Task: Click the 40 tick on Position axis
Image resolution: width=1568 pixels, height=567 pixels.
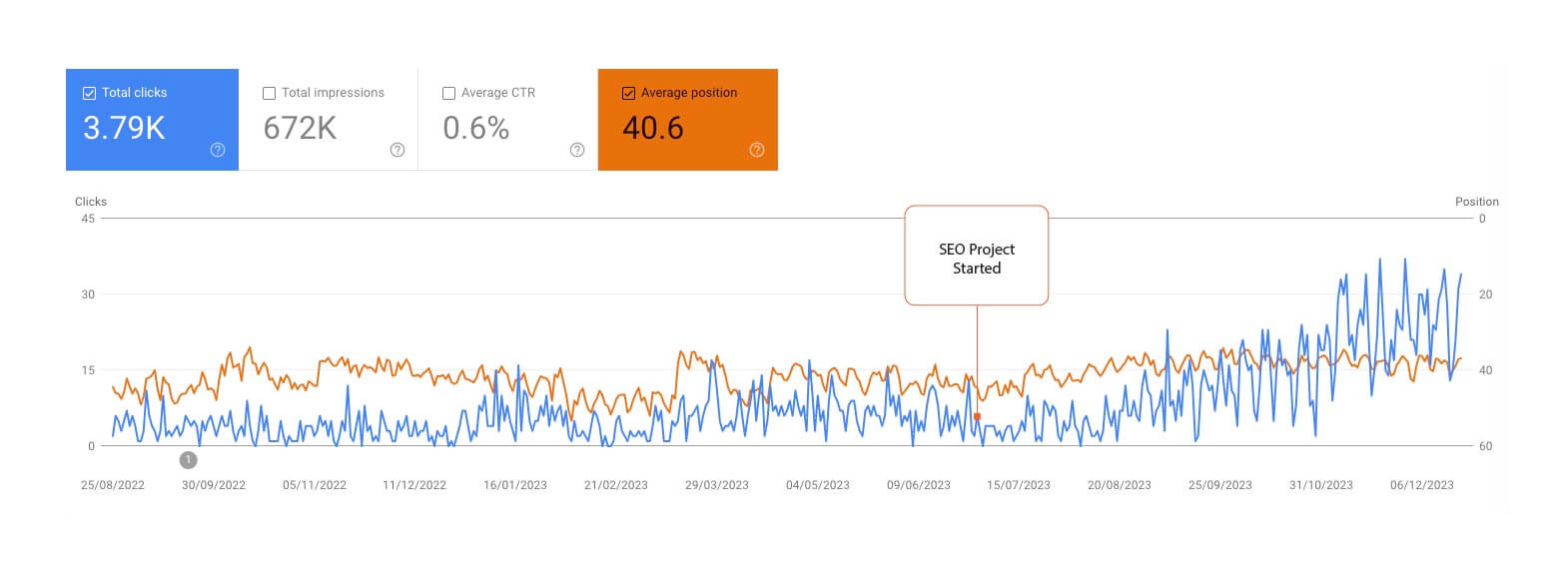Action: click(x=1485, y=370)
